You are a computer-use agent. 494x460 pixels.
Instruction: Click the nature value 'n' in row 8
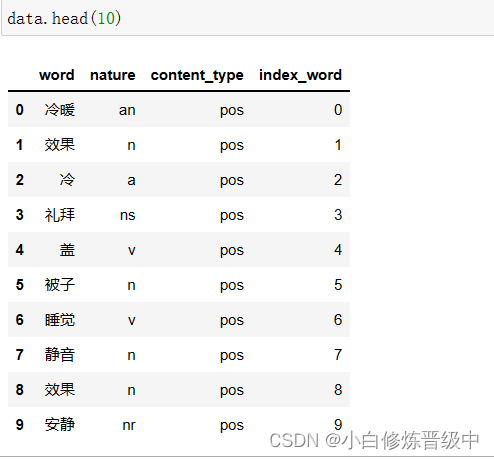[131, 390]
